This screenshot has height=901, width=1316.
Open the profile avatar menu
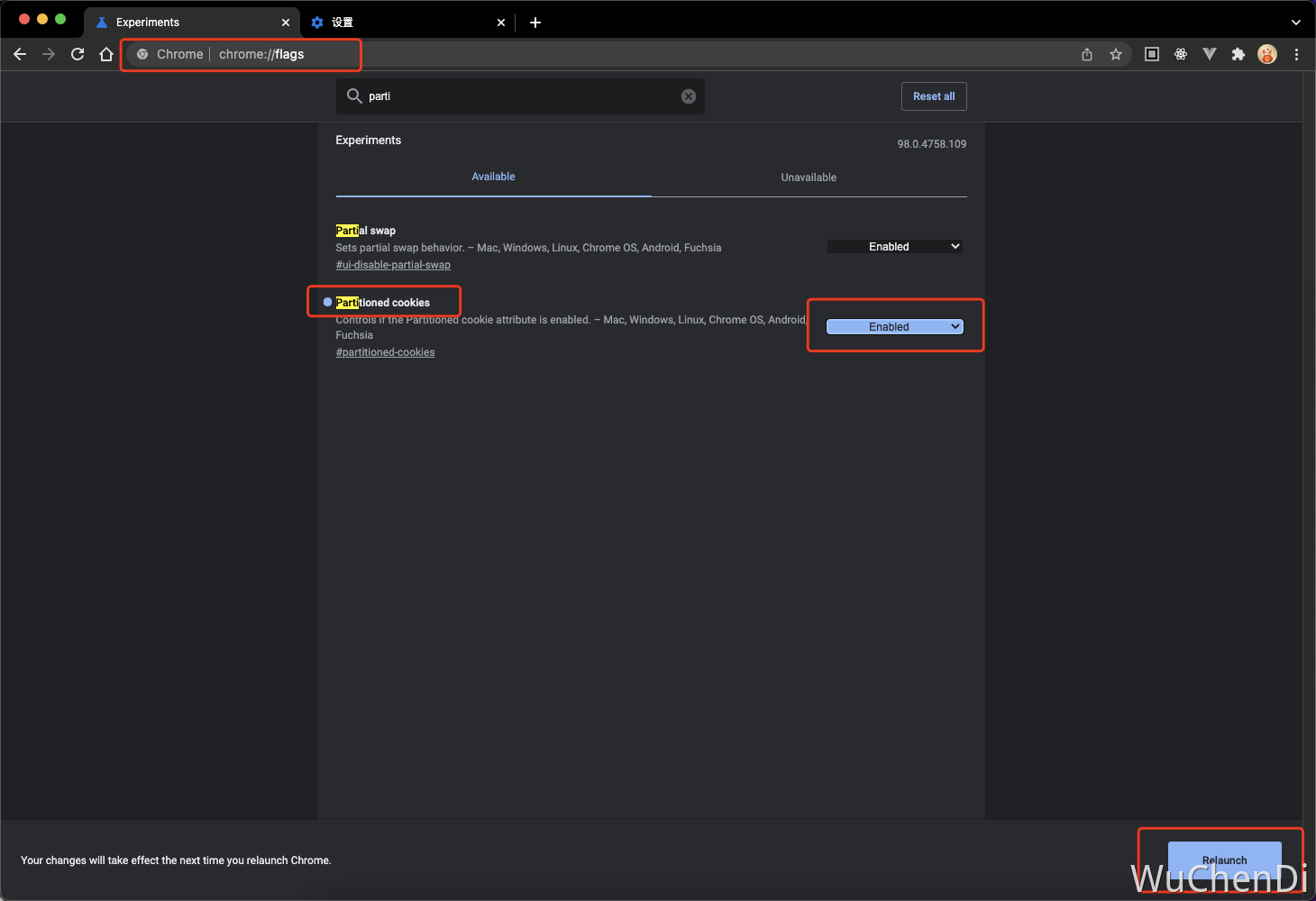1267,54
